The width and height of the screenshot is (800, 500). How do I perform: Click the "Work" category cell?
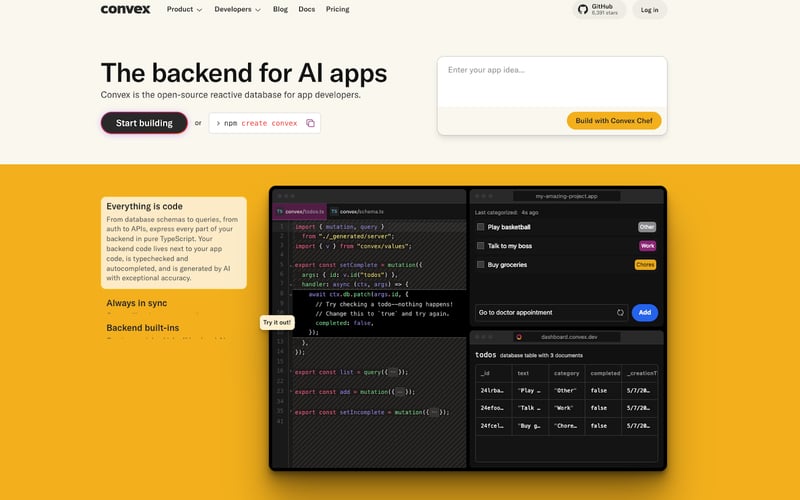tap(567, 408)
